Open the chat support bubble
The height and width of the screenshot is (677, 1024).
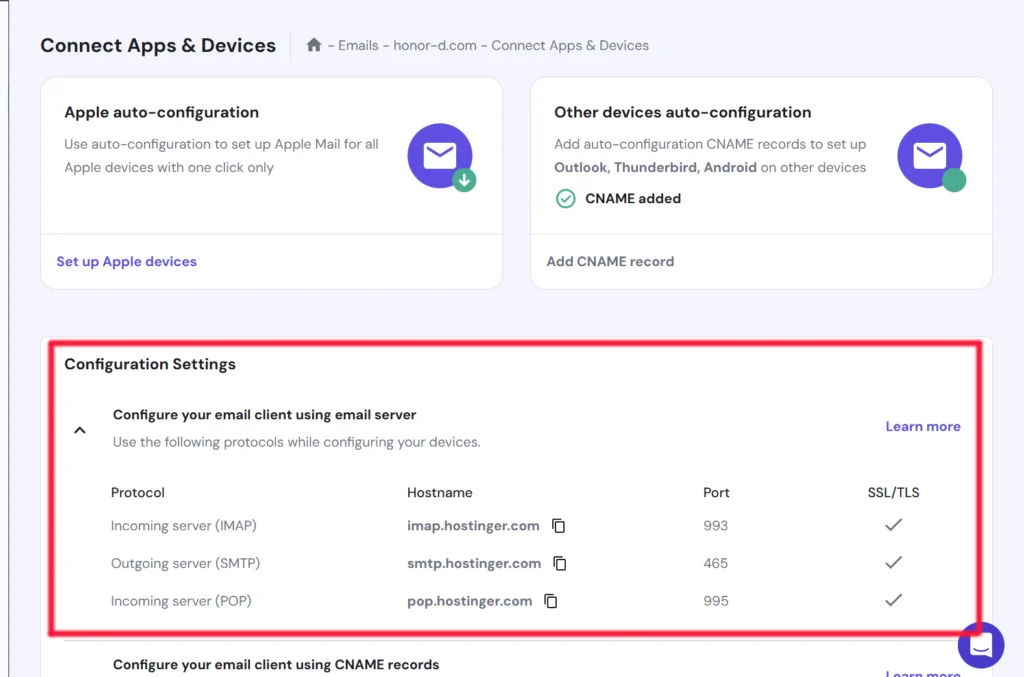(x=980, y=645)
